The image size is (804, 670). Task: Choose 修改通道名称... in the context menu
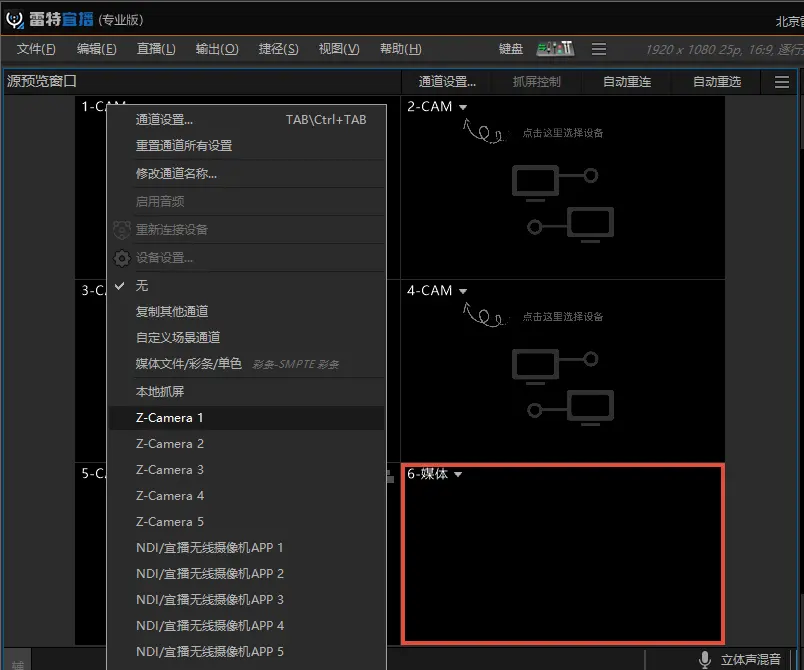[x=247, y=174]
